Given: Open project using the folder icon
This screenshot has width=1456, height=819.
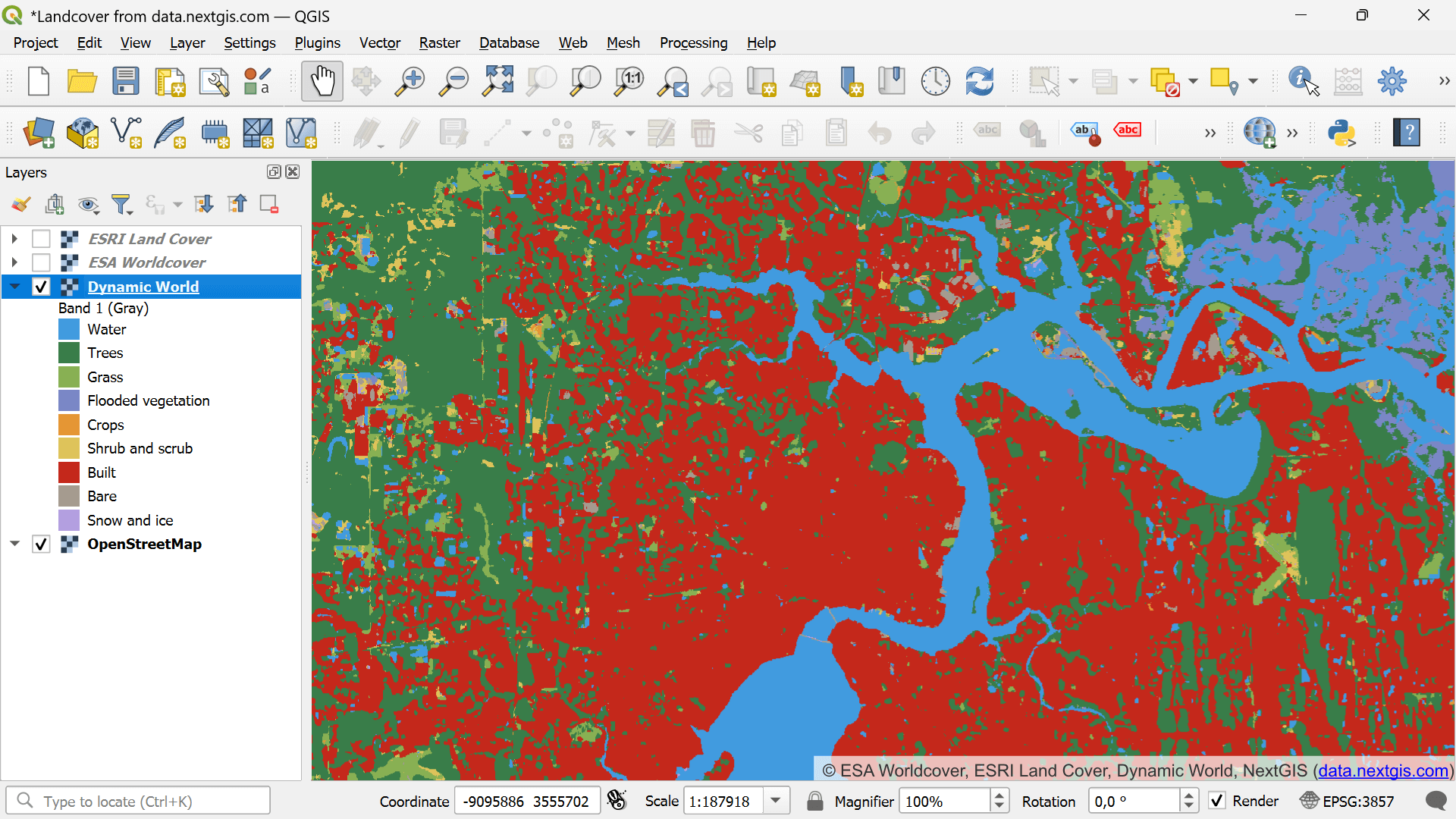Looking at the screenshot, I should click(82, 81).
